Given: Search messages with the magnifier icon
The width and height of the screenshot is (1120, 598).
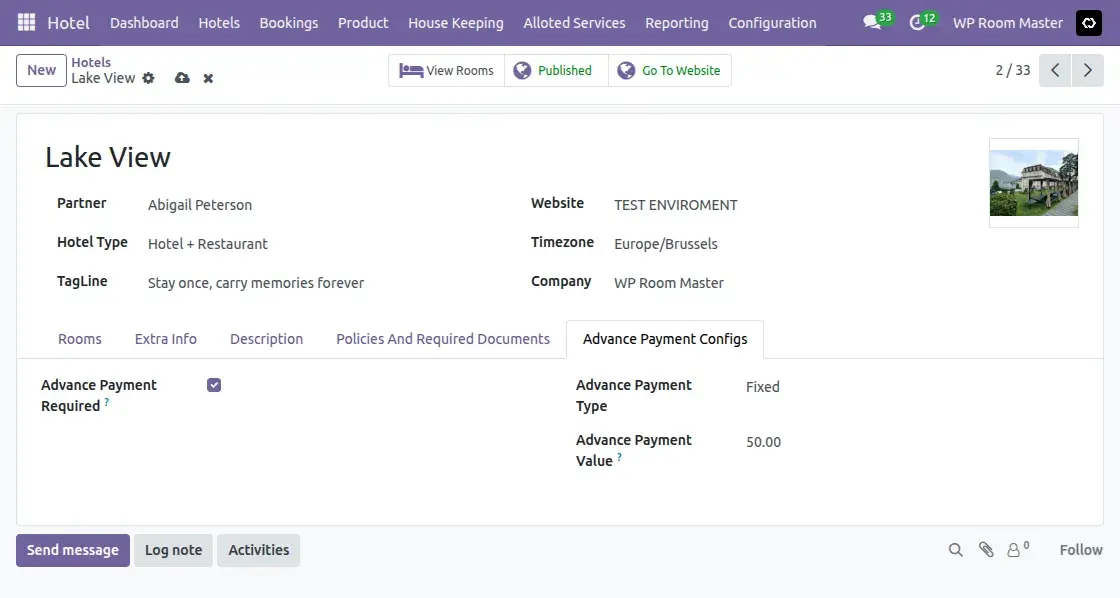Looking at the screenshot, I should 955,549.
